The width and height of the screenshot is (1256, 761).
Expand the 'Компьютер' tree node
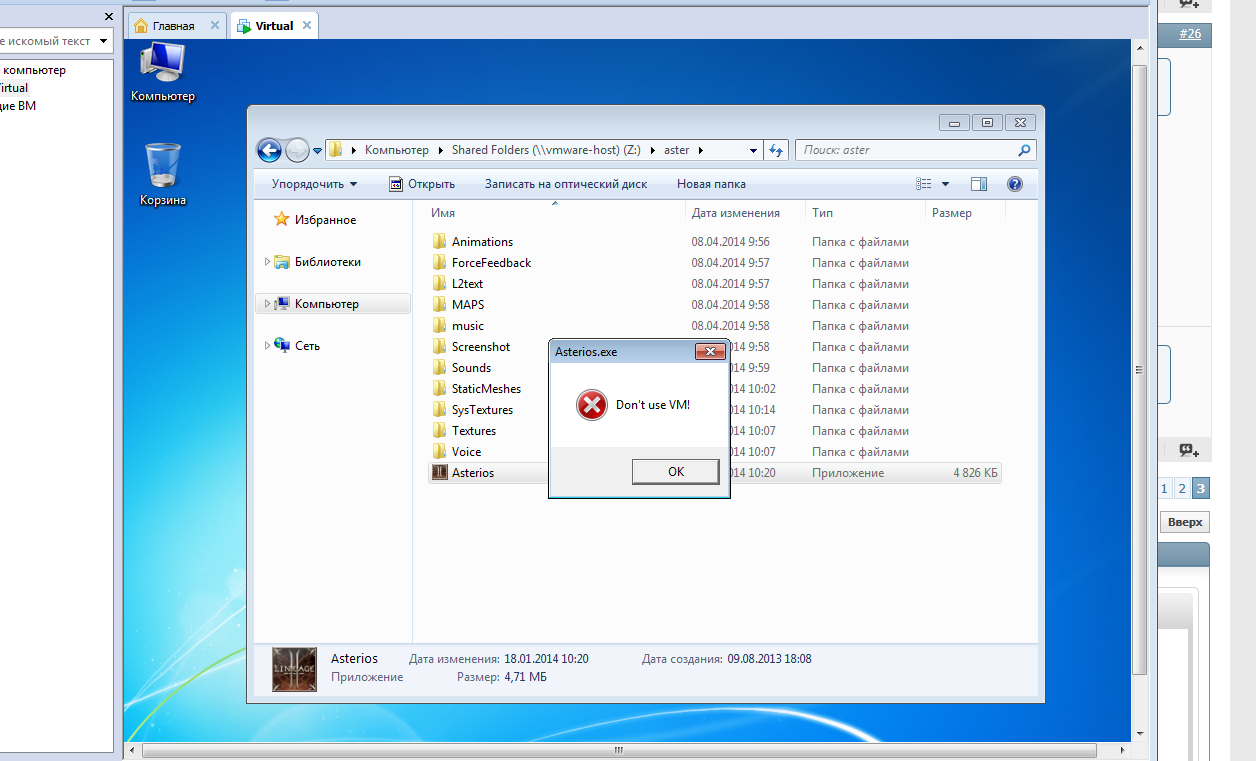tap(267, 304)
